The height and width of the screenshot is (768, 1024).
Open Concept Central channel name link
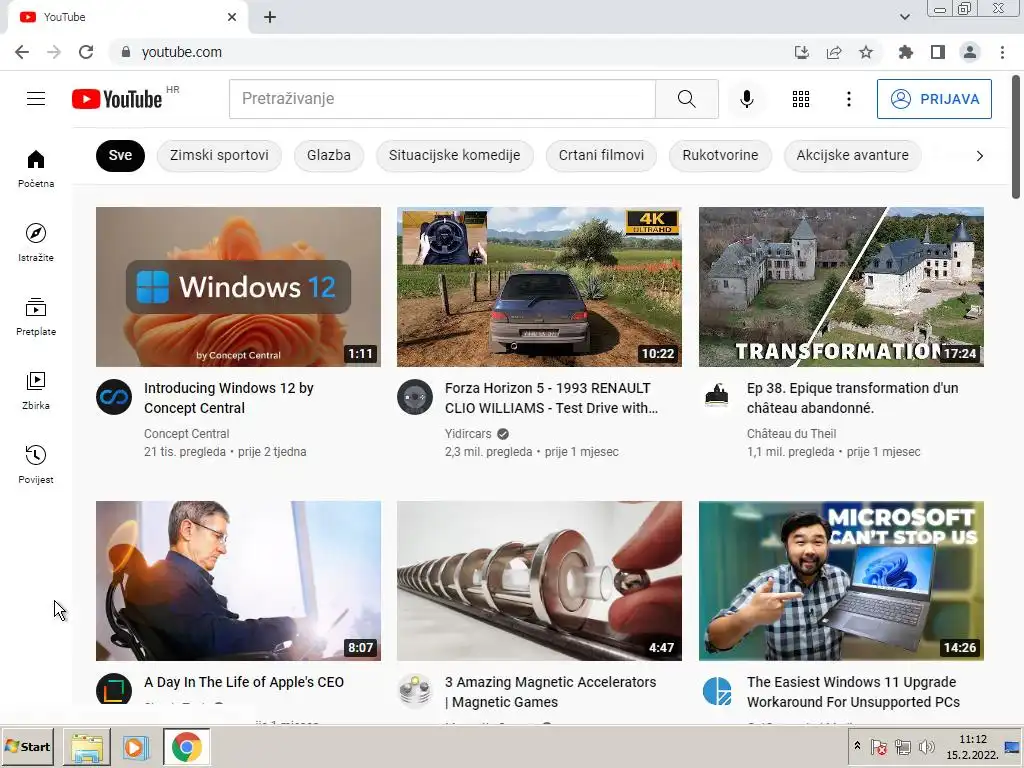[186, 434]
